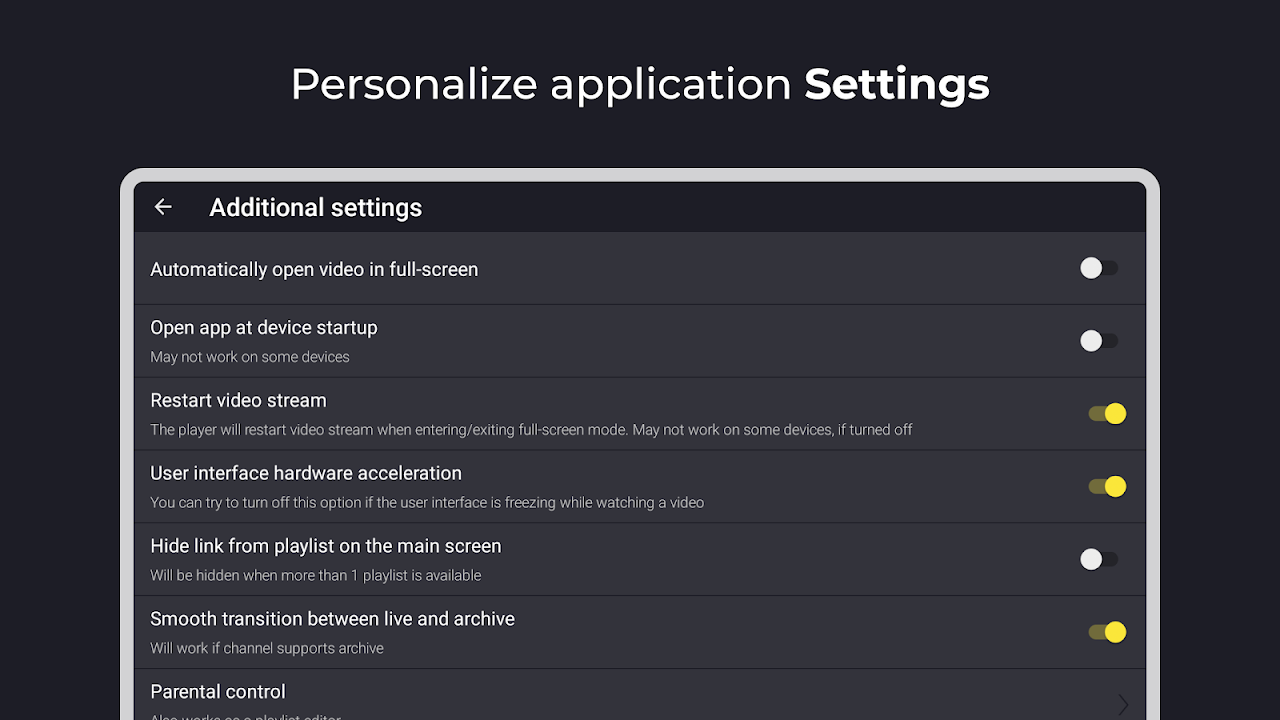Viewport: 1280px width, 720px height.
Task: Turn on open app at device startup
Action: (x=1099, y=341)
